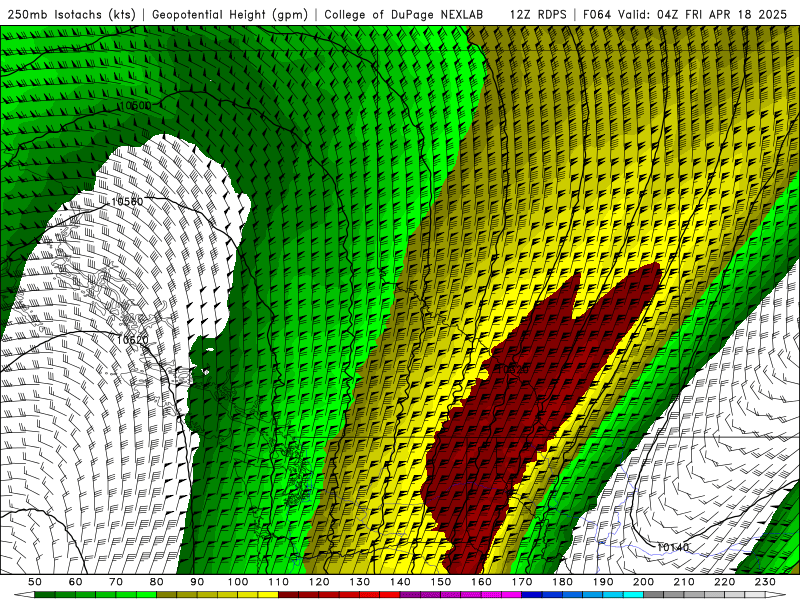Click the 130 value on the color scale
The image size is (800, 600).
[x=360, y=582]
